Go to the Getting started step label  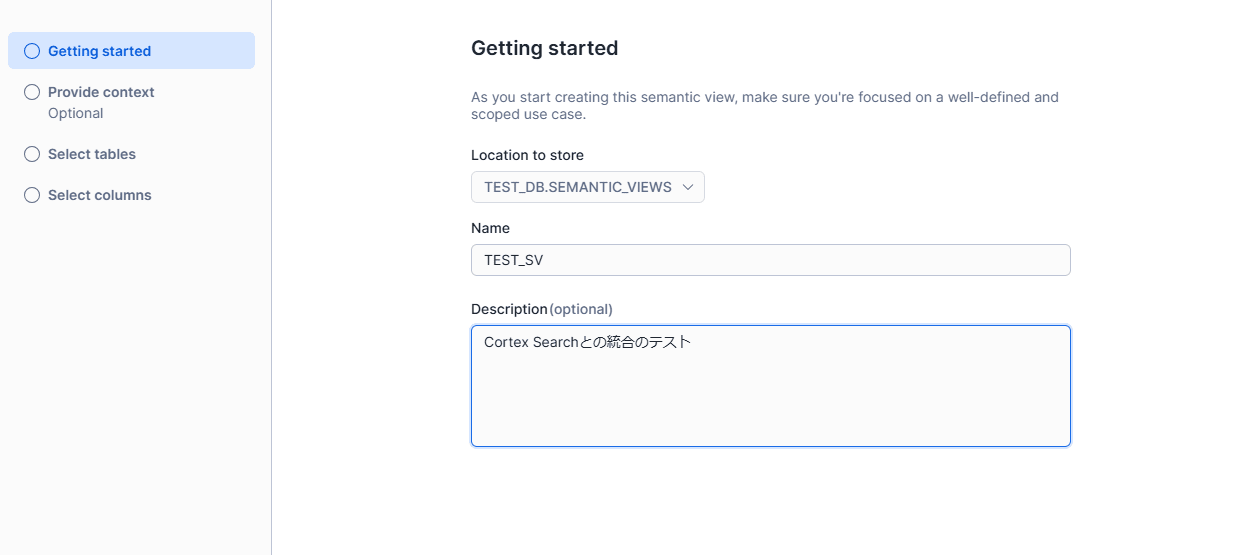[x=99, y=51]
